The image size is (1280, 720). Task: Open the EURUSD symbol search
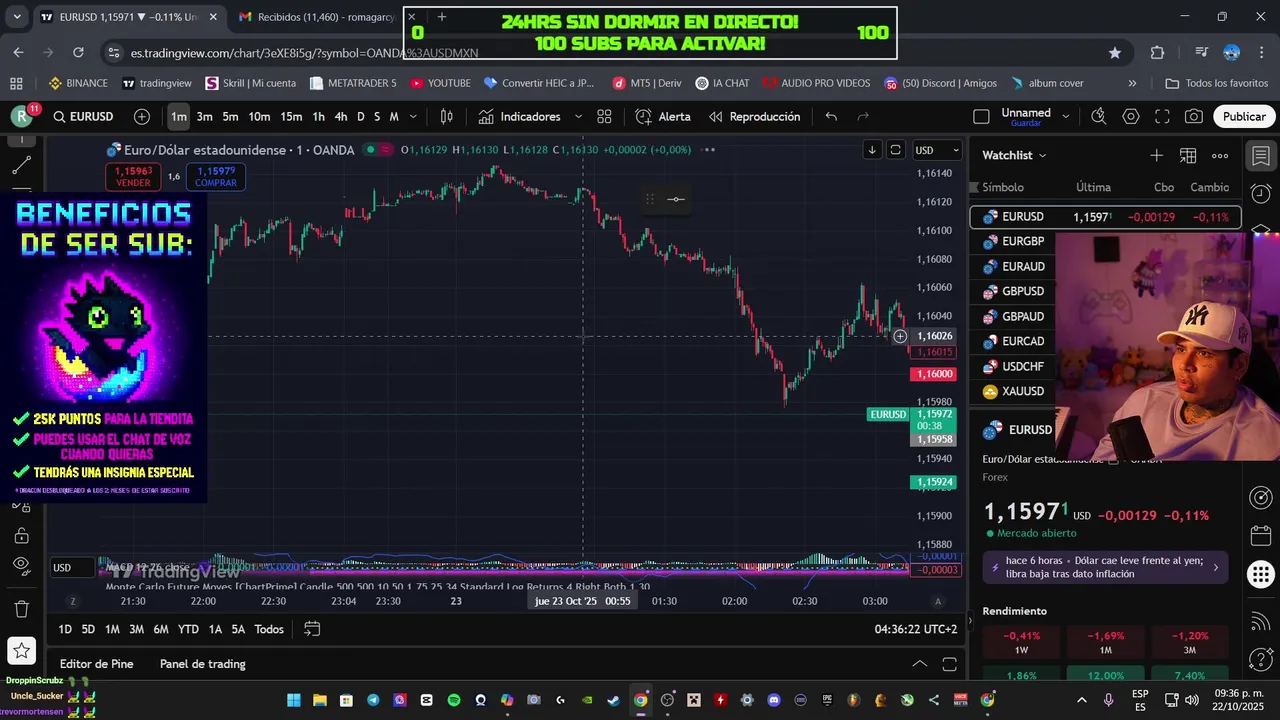(84, 117)
